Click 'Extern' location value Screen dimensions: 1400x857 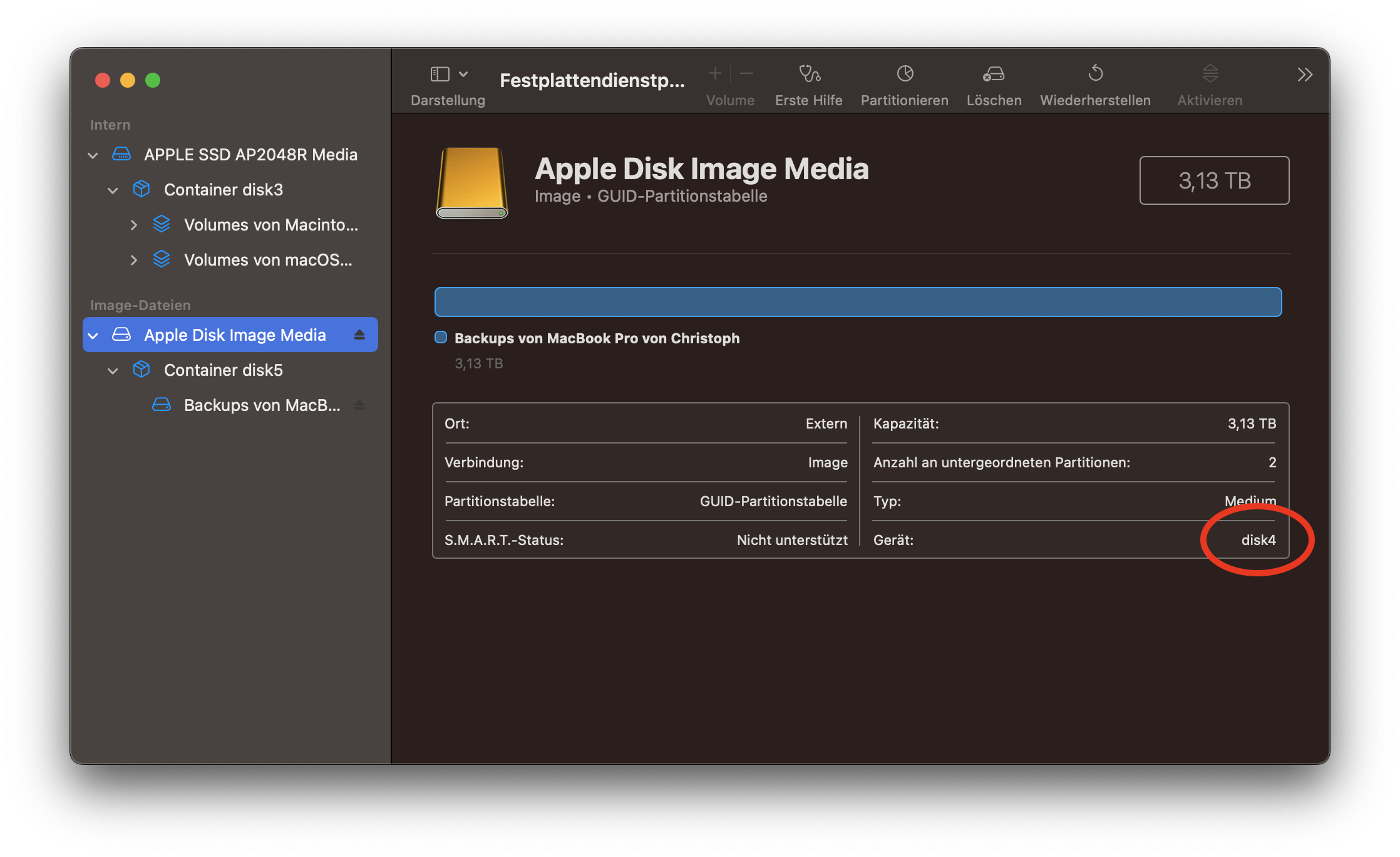(826, 423)
